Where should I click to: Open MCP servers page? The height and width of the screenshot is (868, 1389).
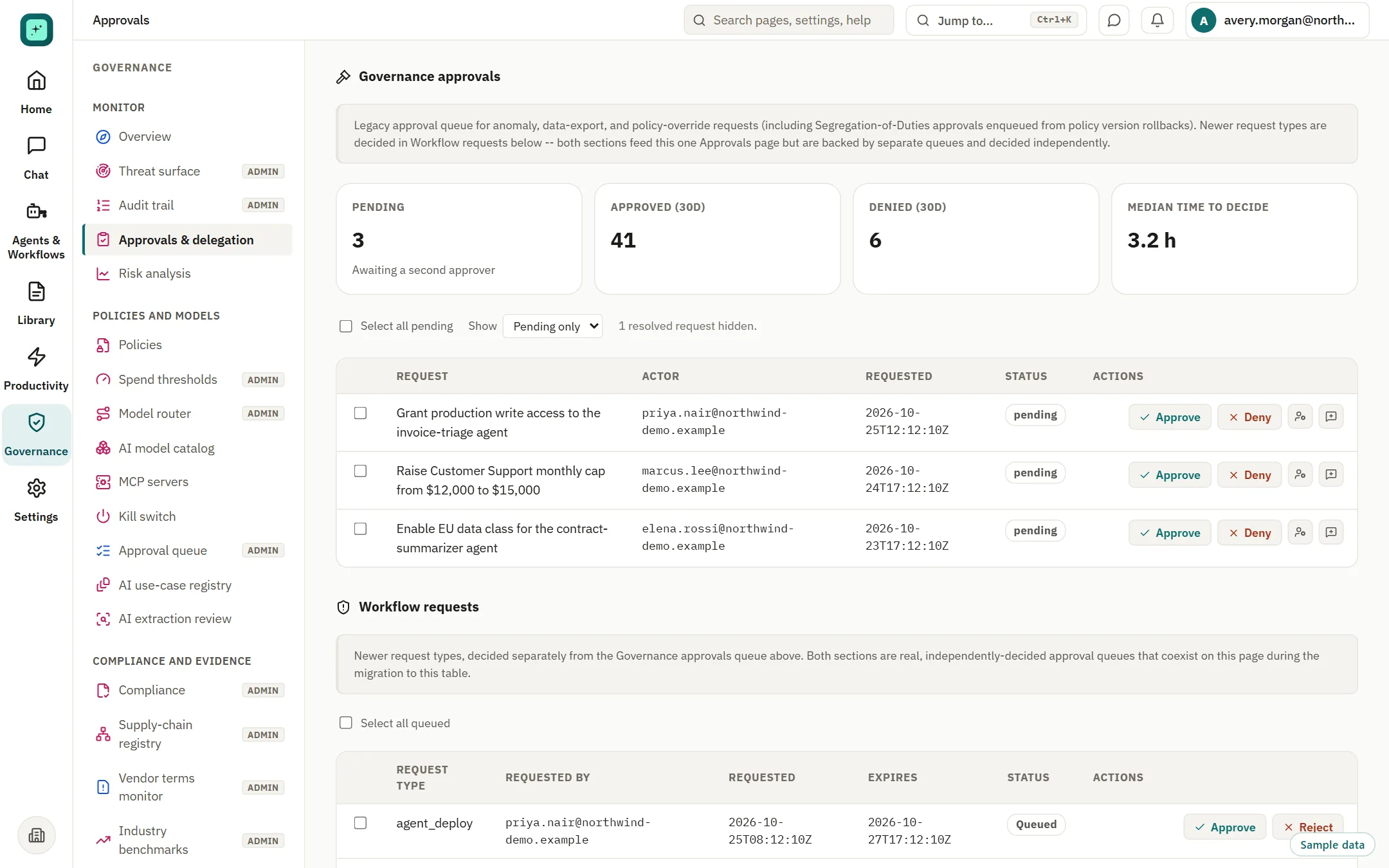coord(187,482)
